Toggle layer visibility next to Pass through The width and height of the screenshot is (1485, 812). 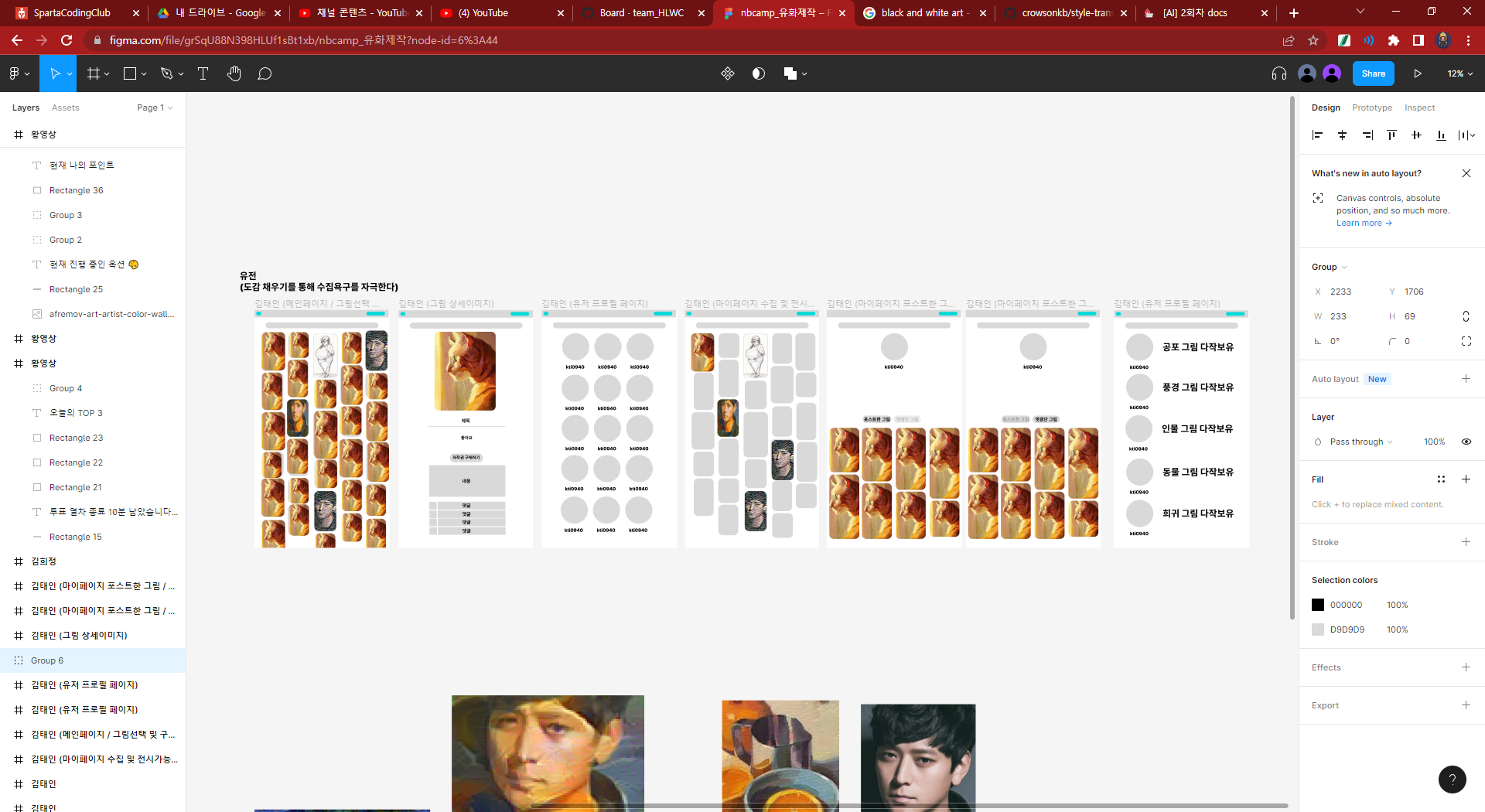tap(1466, 442)
